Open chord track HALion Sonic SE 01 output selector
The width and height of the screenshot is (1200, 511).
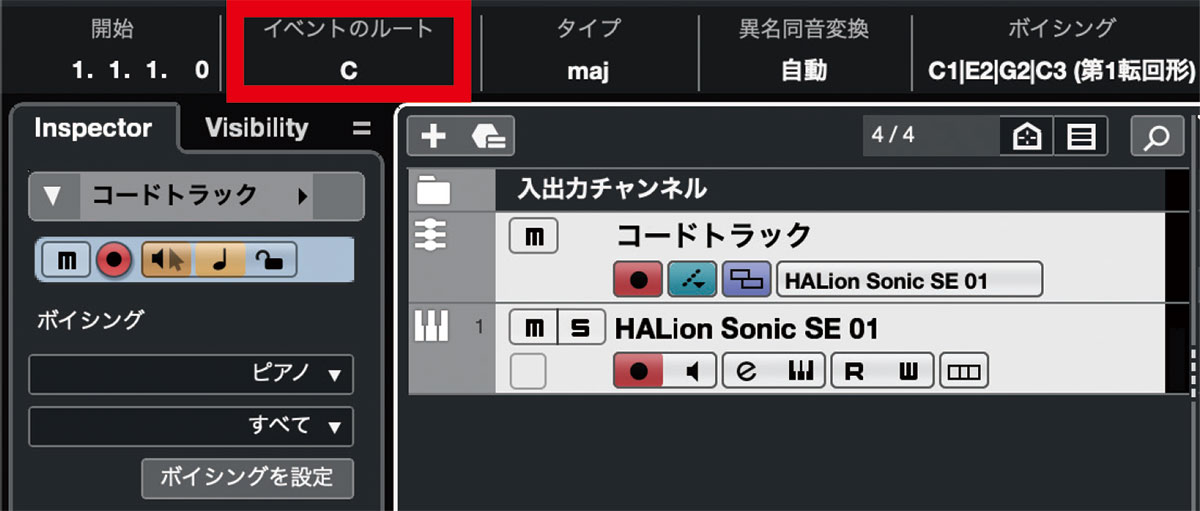909,281
